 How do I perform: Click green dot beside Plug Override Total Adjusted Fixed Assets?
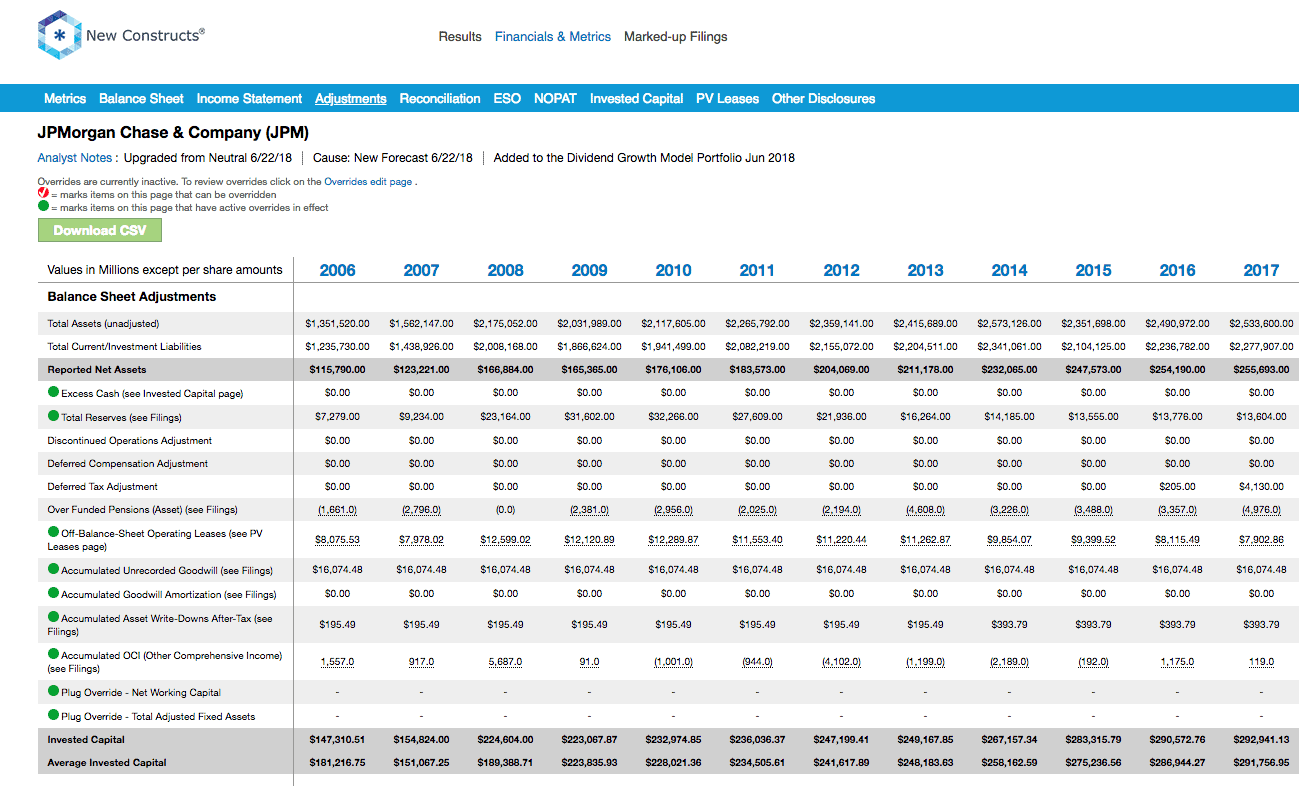[54, 715]
